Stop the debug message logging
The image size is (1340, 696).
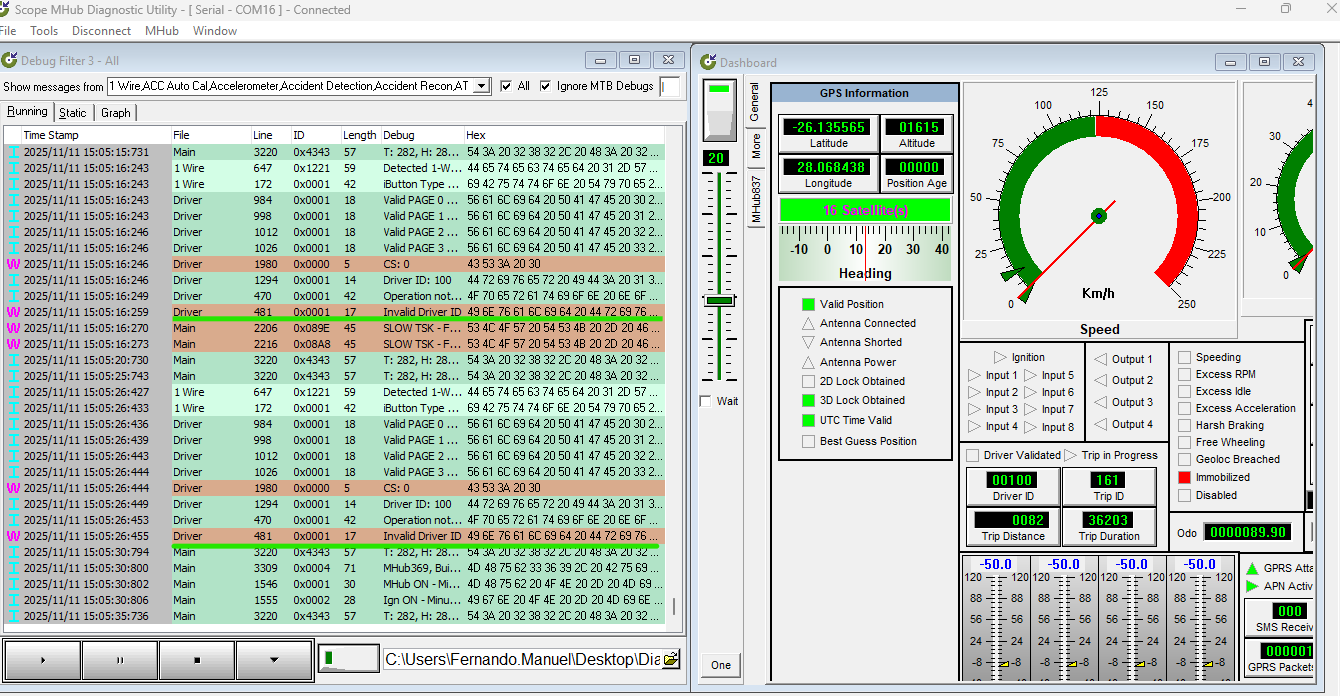(x=197, y=660)
